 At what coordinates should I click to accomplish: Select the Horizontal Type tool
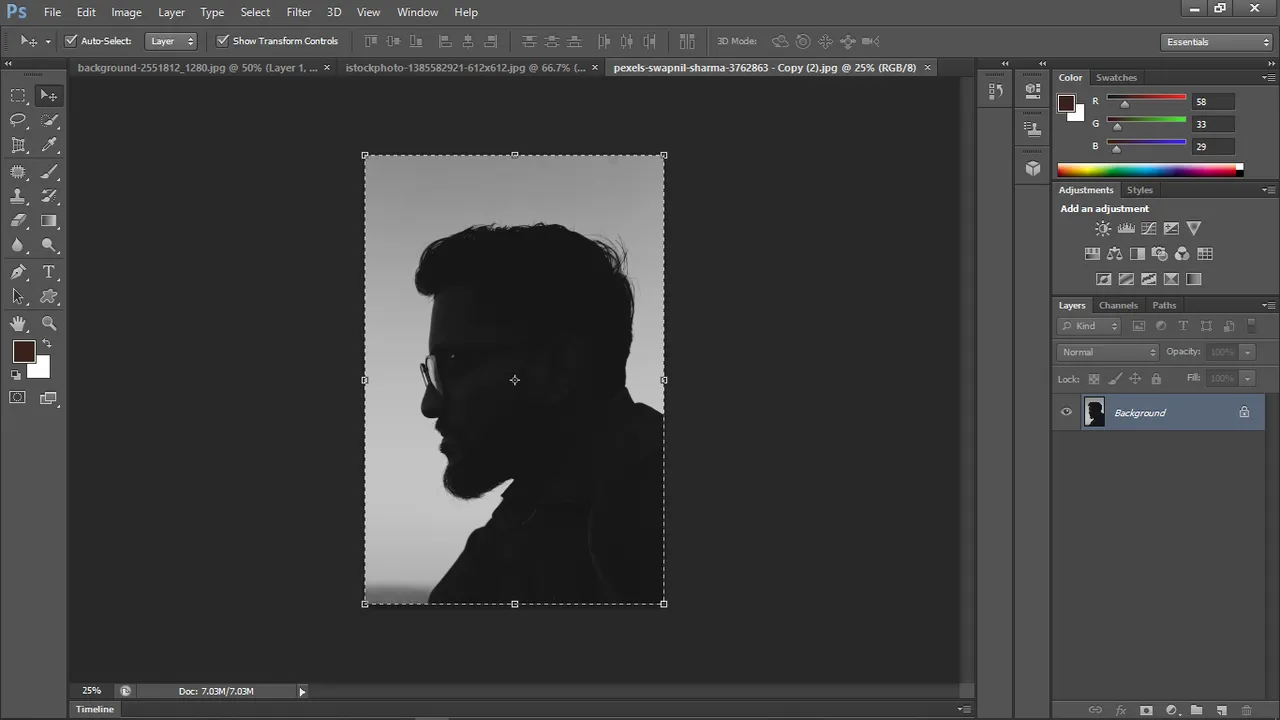(x=49, y=272)
